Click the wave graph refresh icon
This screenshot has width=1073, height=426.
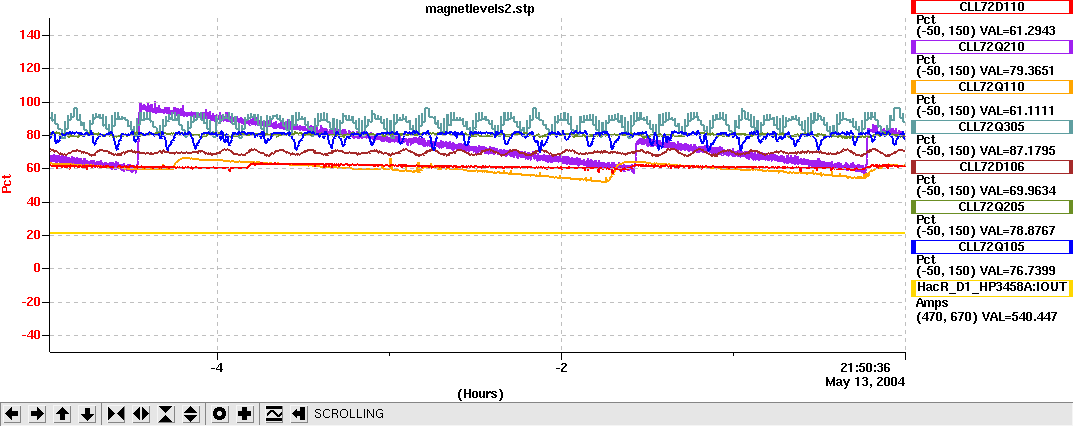click(274, 414)
